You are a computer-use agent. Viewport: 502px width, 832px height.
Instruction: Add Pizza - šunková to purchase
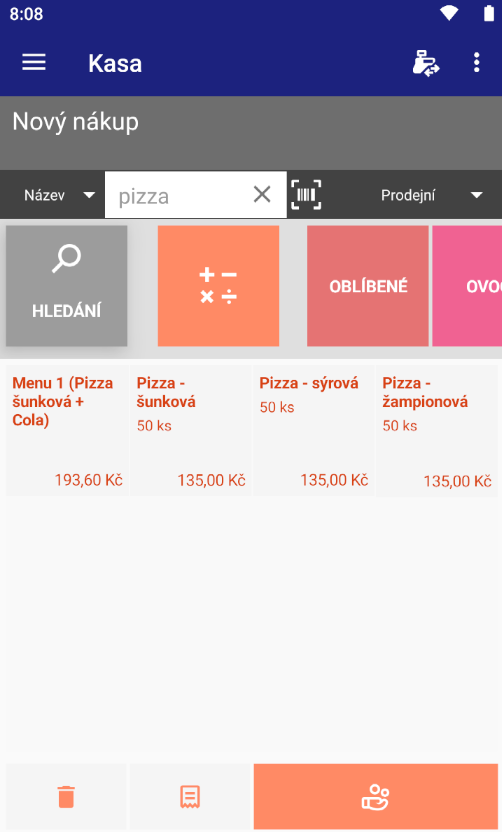pyautogui.click(x=191, y=430)
